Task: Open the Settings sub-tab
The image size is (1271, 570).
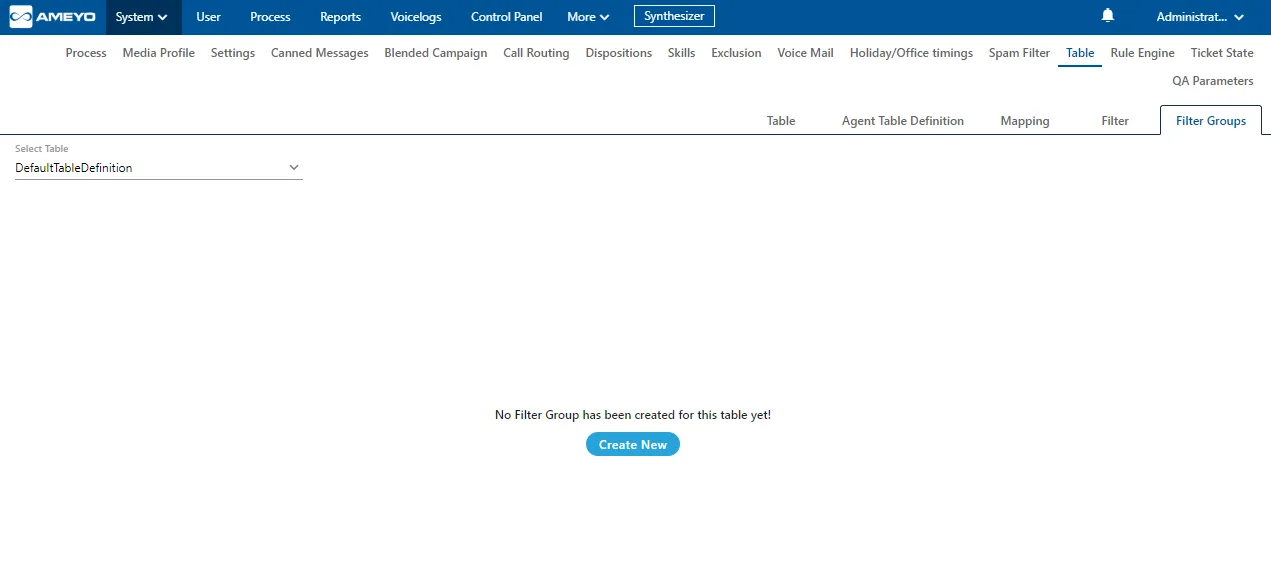Action: 233,53
